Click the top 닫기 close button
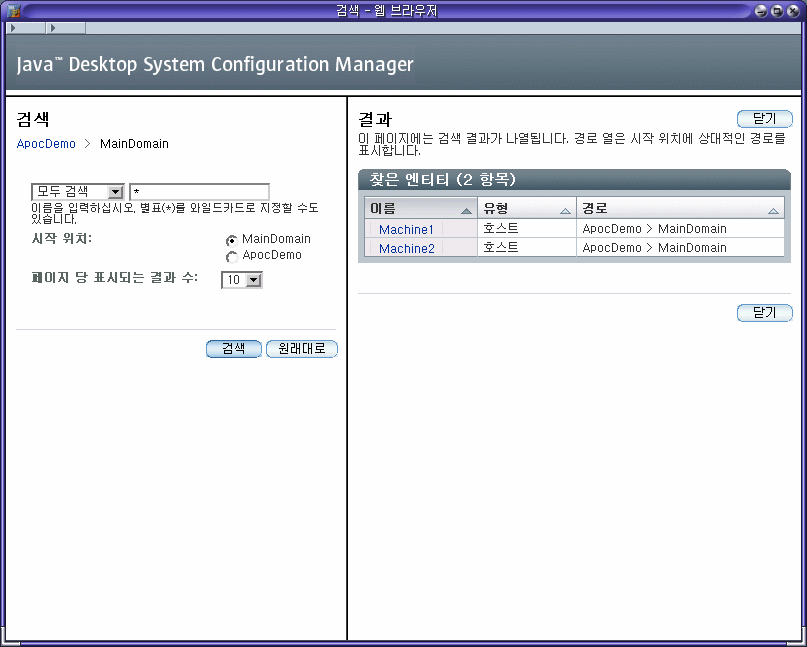Screen dimensions: 807x647 [x=764, y=118]
